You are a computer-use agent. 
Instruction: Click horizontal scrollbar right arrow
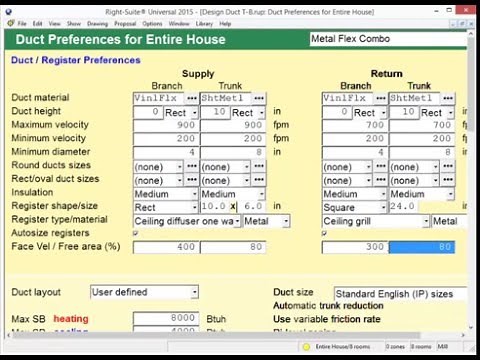tap(463, 335)
